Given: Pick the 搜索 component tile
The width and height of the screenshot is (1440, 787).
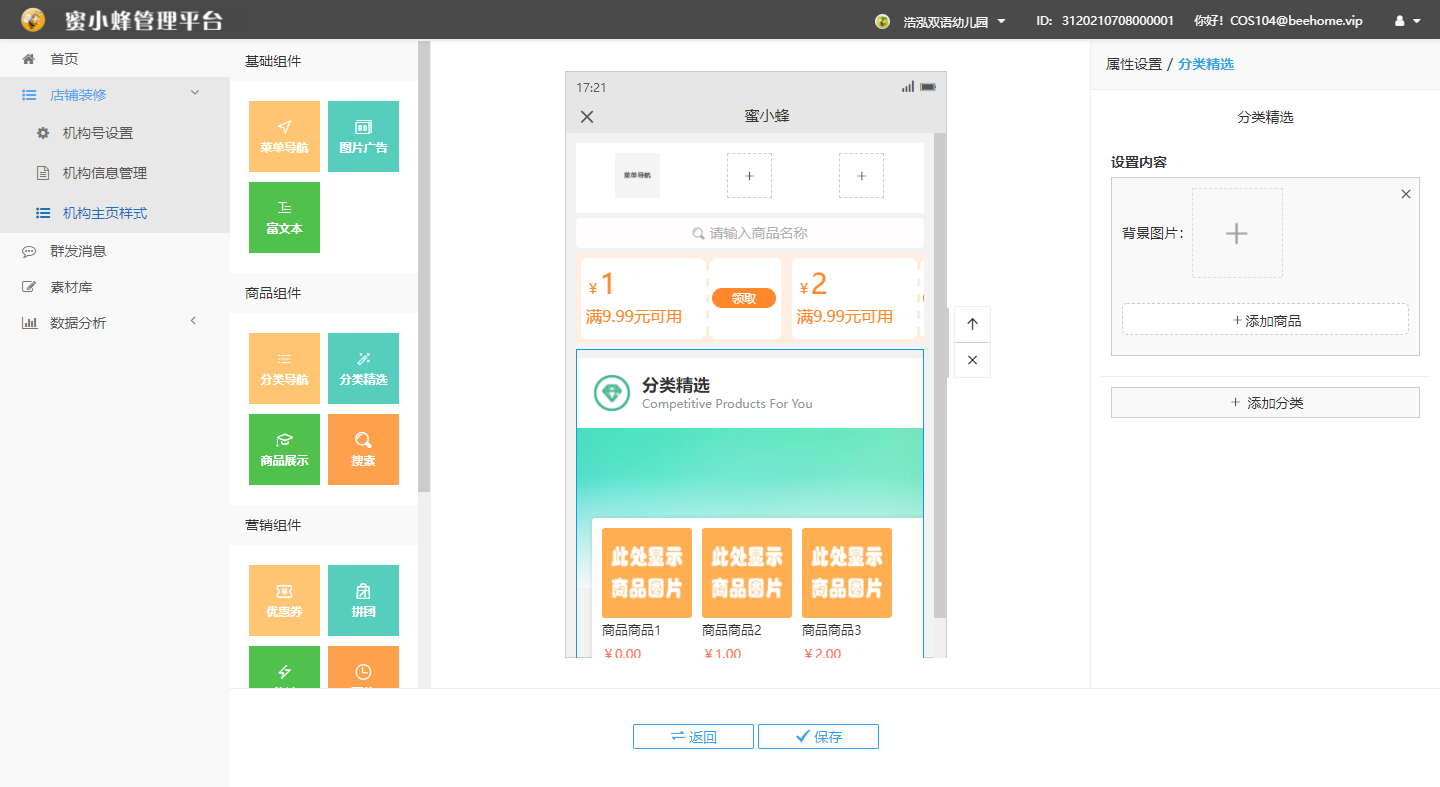Looking at the screenshot, I should [x=363, y=449].
